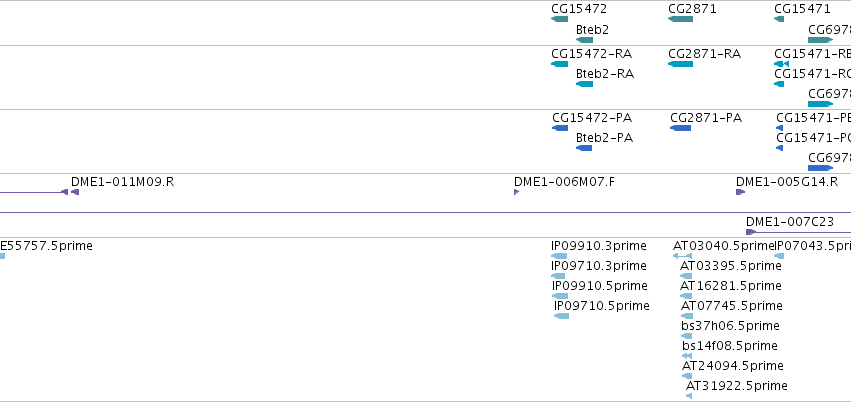Viewport: 851px width, 402px height.
Task: Select the AT03040.5prime EST glyph
Action: 683,256
